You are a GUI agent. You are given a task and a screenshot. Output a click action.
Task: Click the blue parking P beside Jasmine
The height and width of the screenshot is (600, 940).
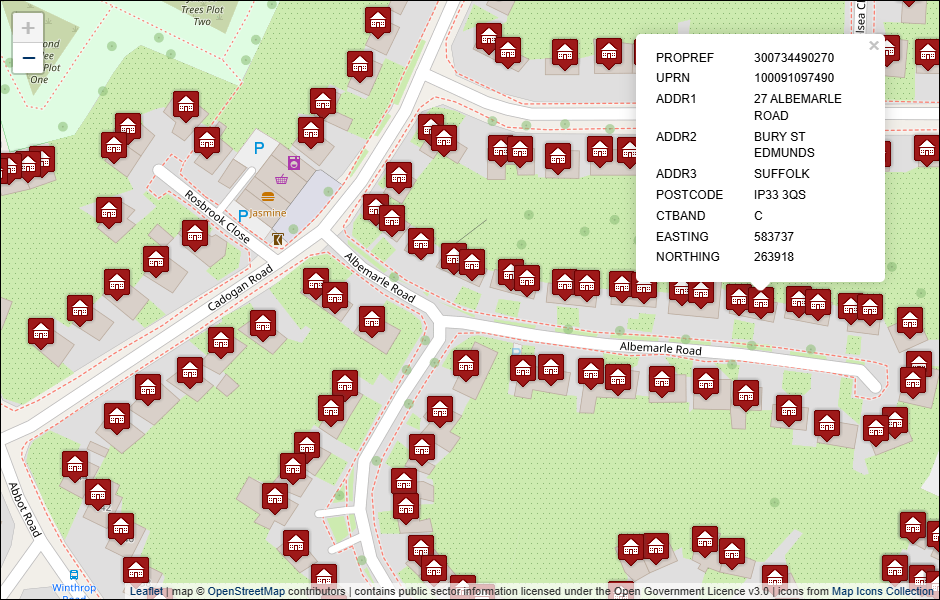click(x=243, y=215)
